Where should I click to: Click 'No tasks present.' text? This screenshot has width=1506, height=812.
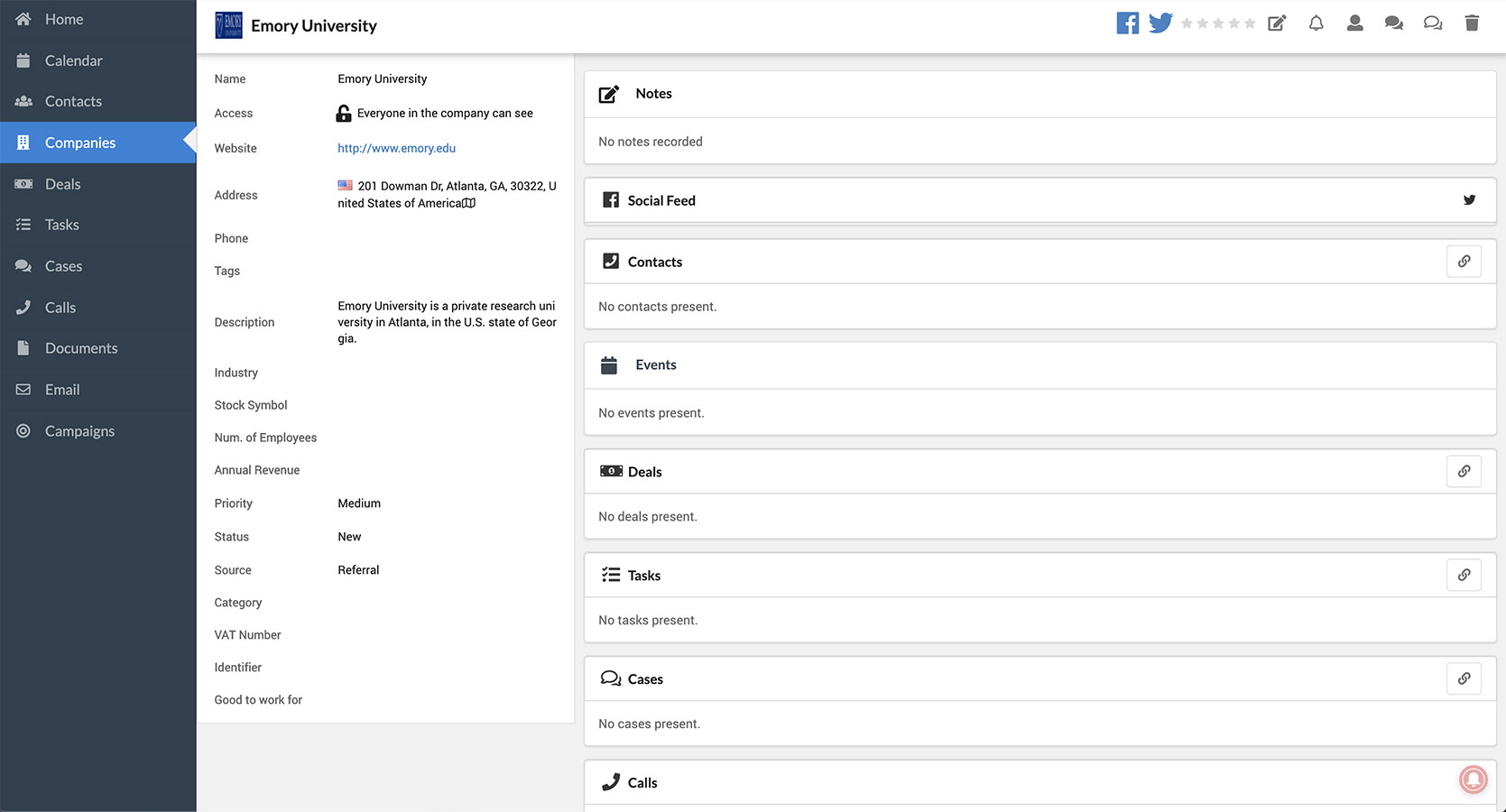pyautogui.click(x=648, y=621)
